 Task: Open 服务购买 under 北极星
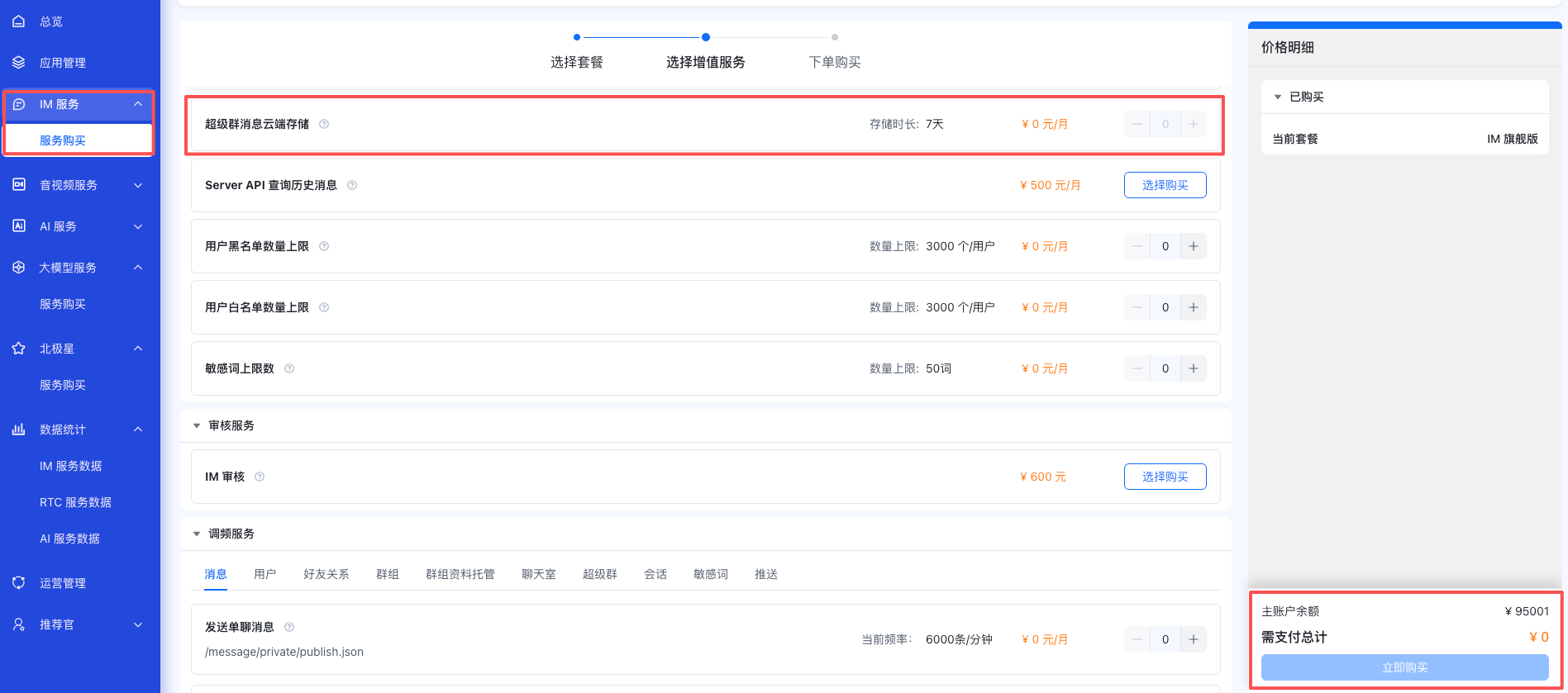pos(63,385)
